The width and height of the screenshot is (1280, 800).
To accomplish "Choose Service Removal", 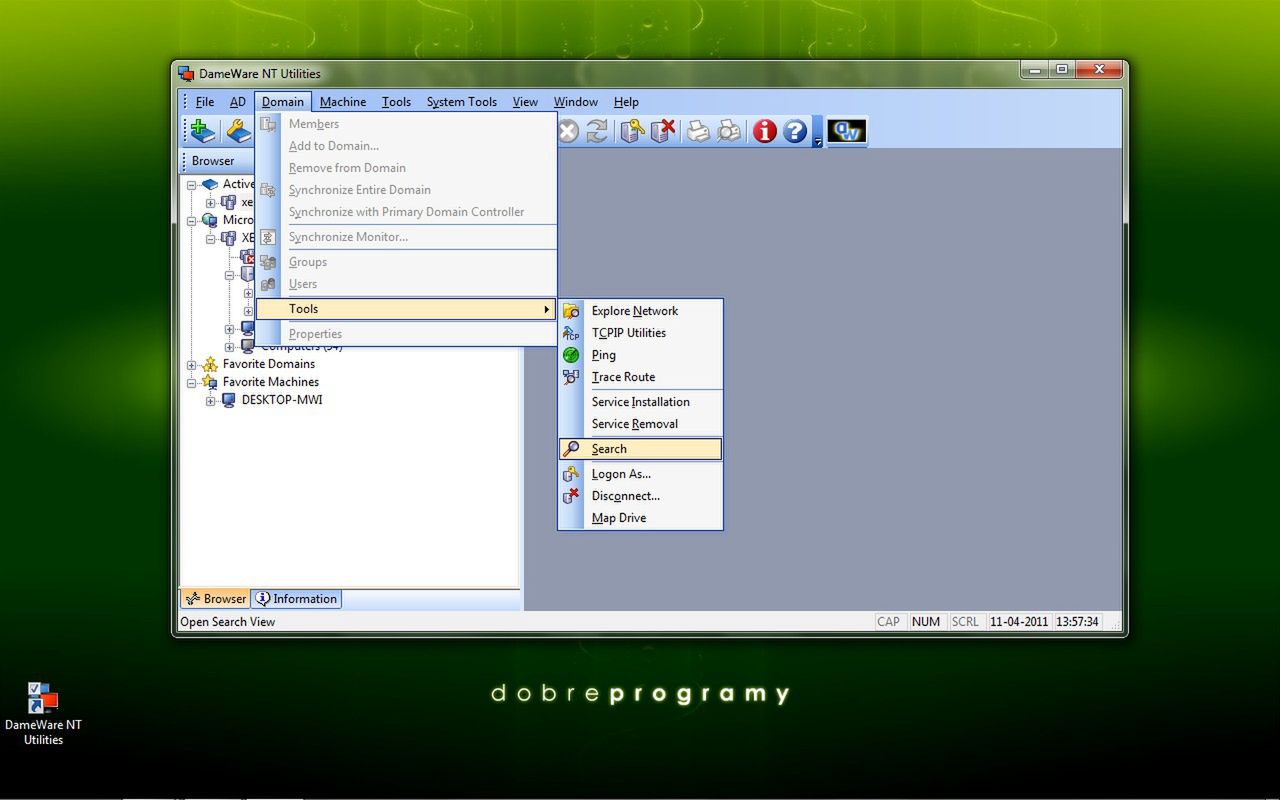I will coord(640,424).
